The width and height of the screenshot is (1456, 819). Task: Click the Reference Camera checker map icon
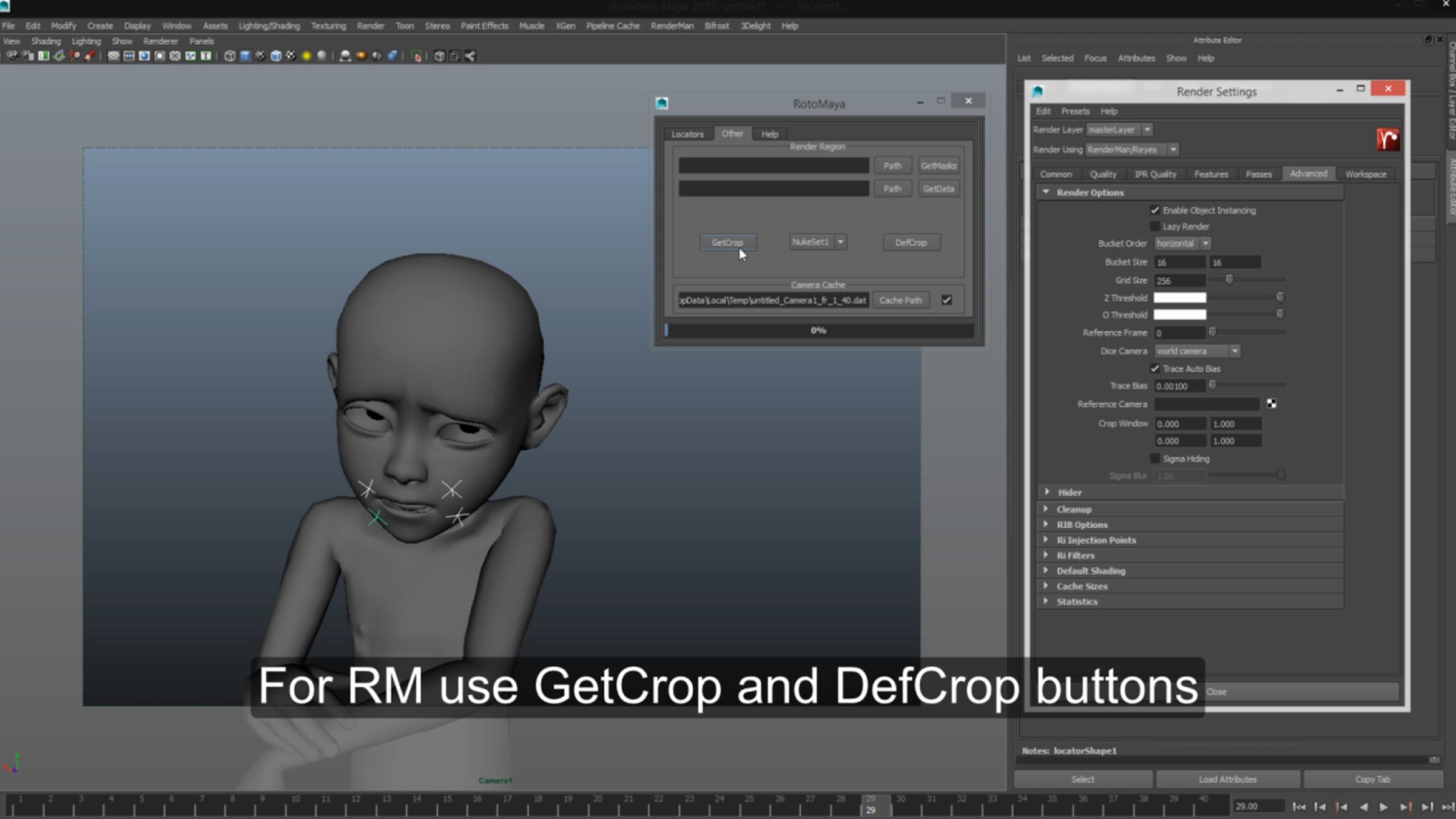1272,404
